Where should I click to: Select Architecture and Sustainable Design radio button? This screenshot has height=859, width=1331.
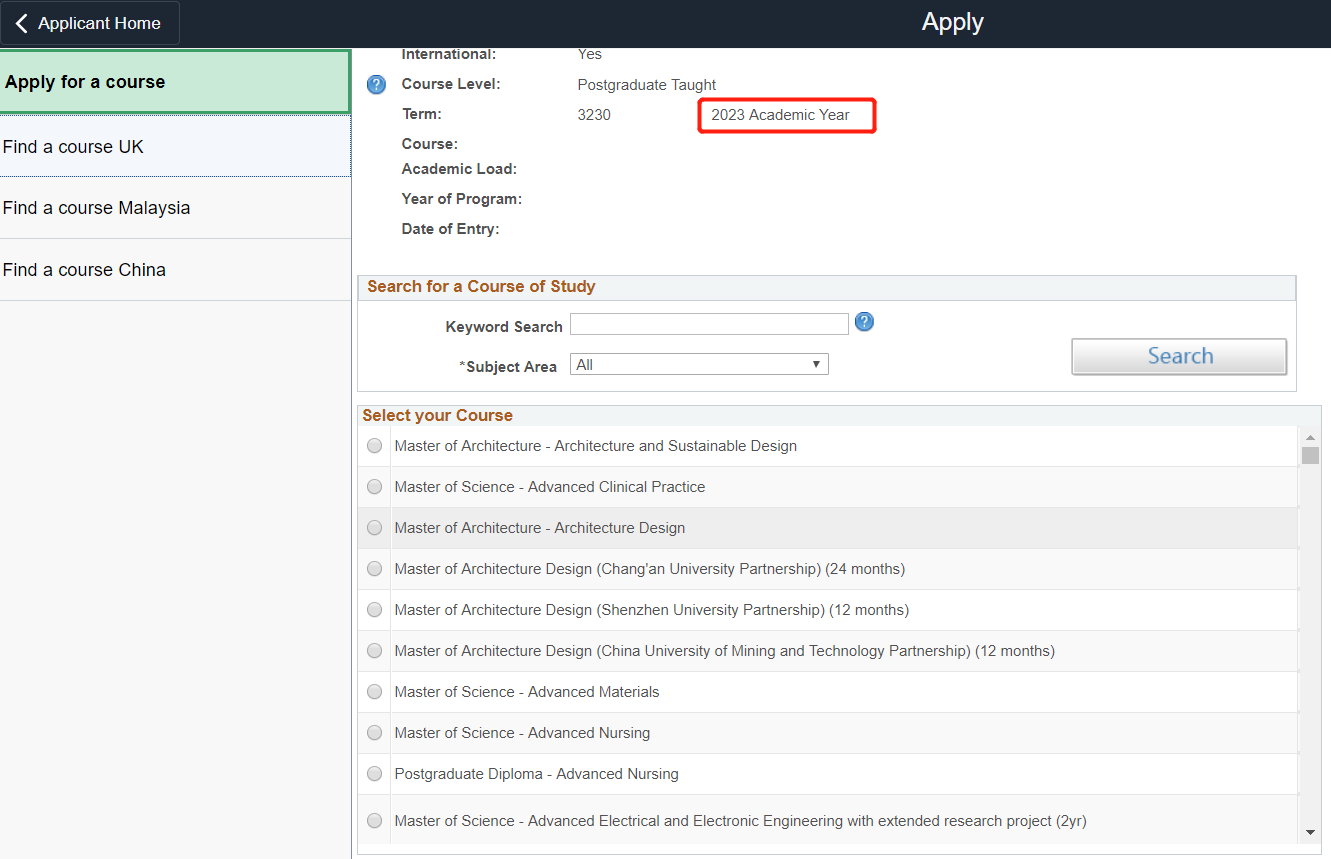[374, 446]
